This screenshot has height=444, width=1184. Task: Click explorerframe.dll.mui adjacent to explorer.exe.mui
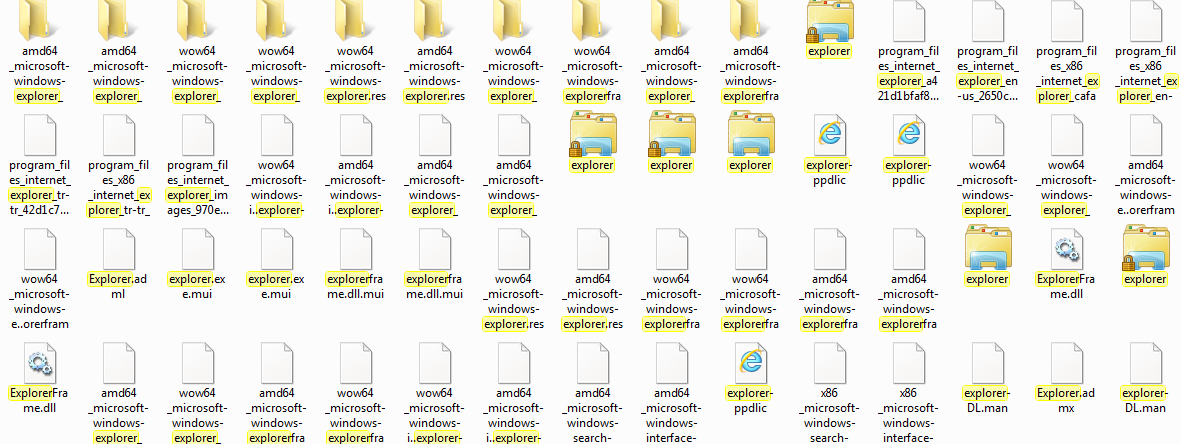tap(356, 248)
